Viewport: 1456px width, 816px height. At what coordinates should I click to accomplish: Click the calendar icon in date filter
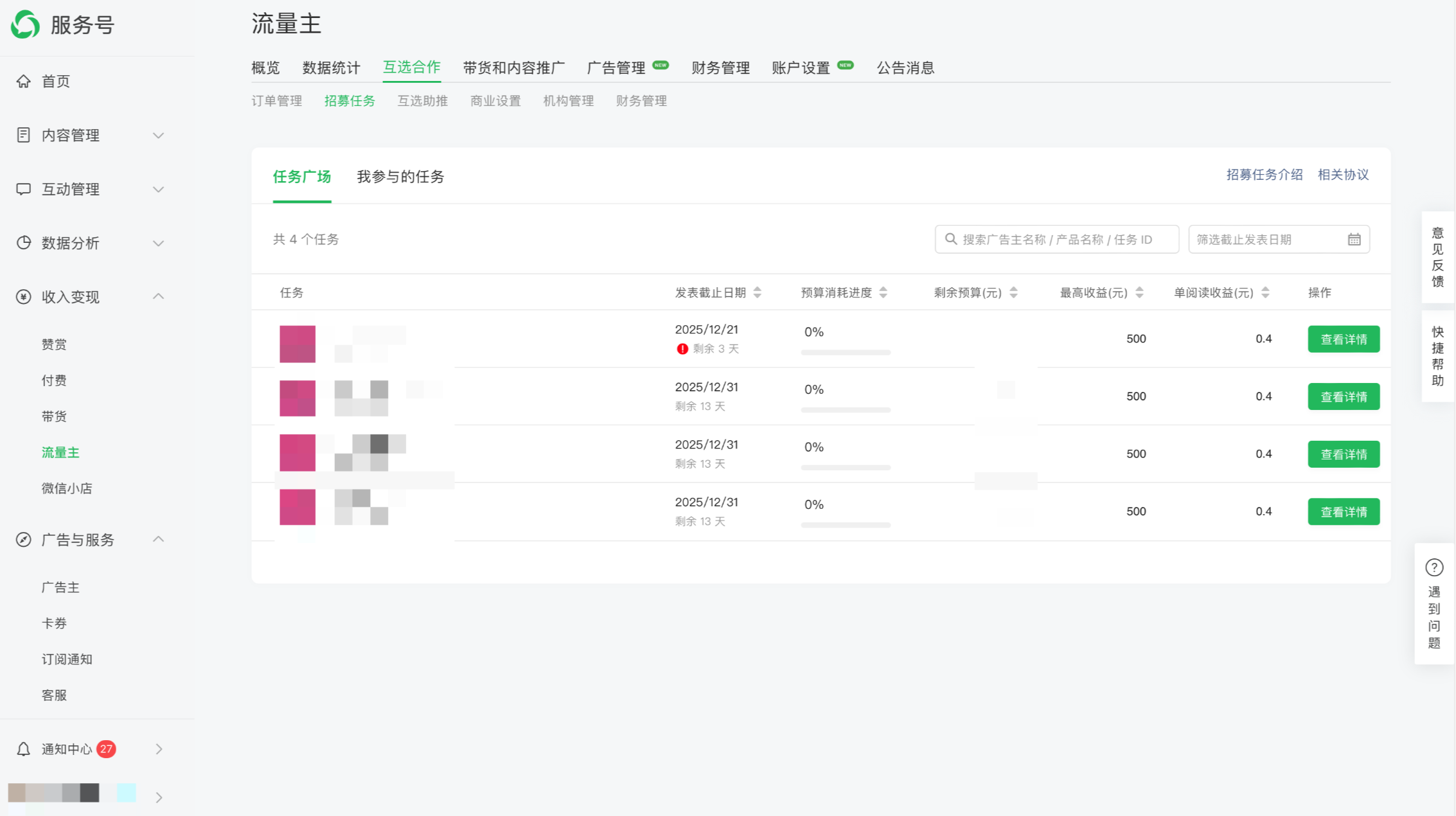pyautogui.click(x=1354, y=240)
